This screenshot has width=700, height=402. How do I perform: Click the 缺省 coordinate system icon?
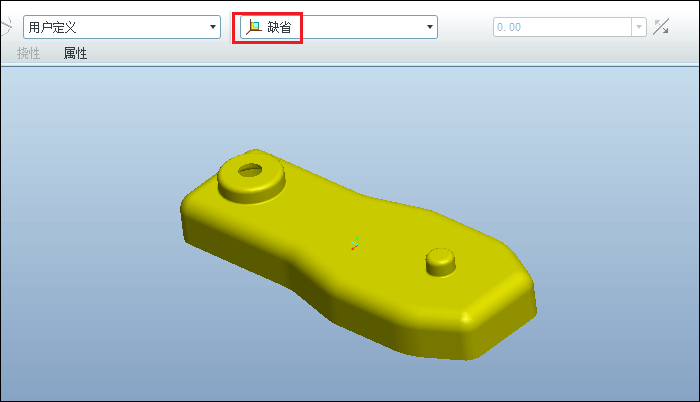click(254, 27)
